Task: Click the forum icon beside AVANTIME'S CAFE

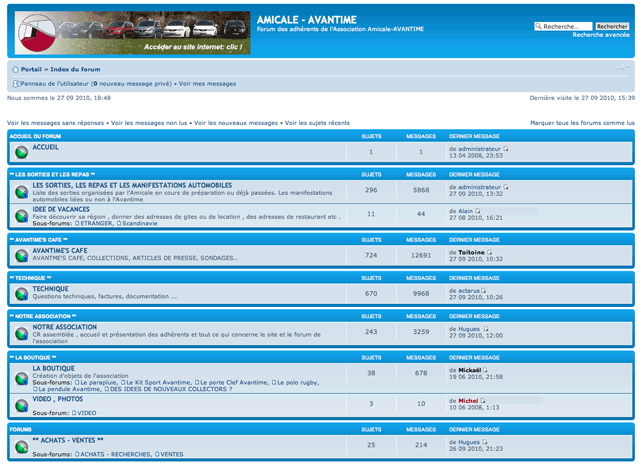Action: tap(20, 255)
